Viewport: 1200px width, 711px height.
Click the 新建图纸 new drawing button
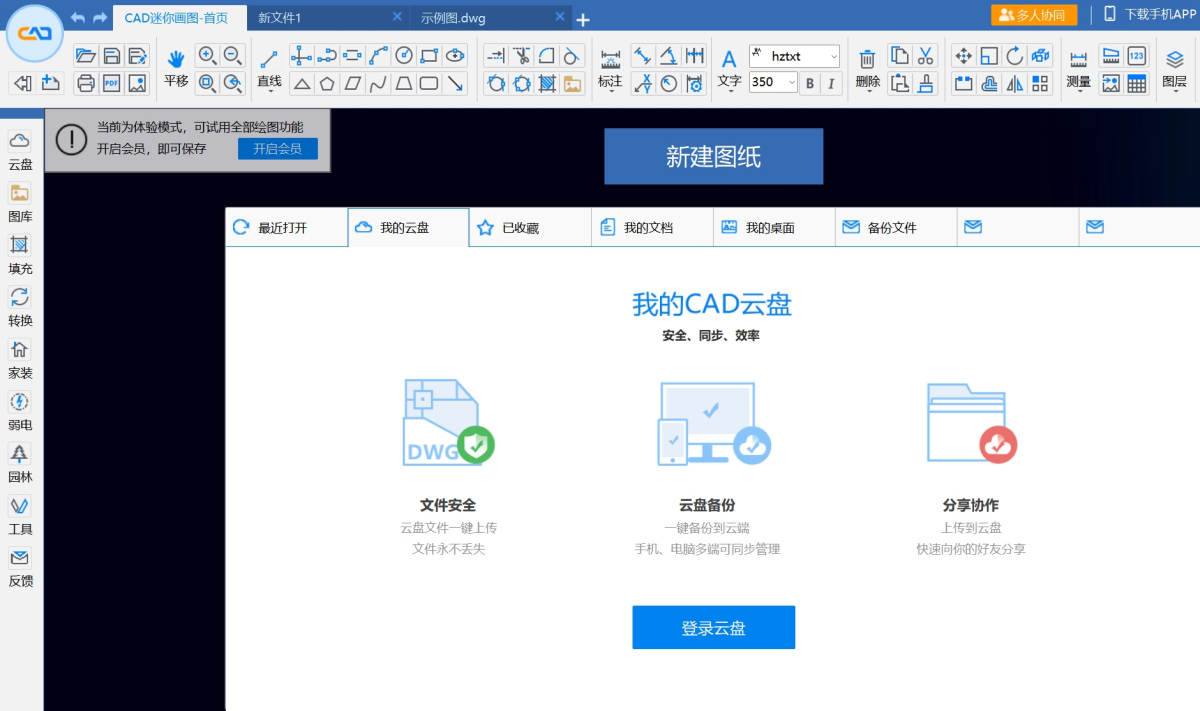(713, 157)
